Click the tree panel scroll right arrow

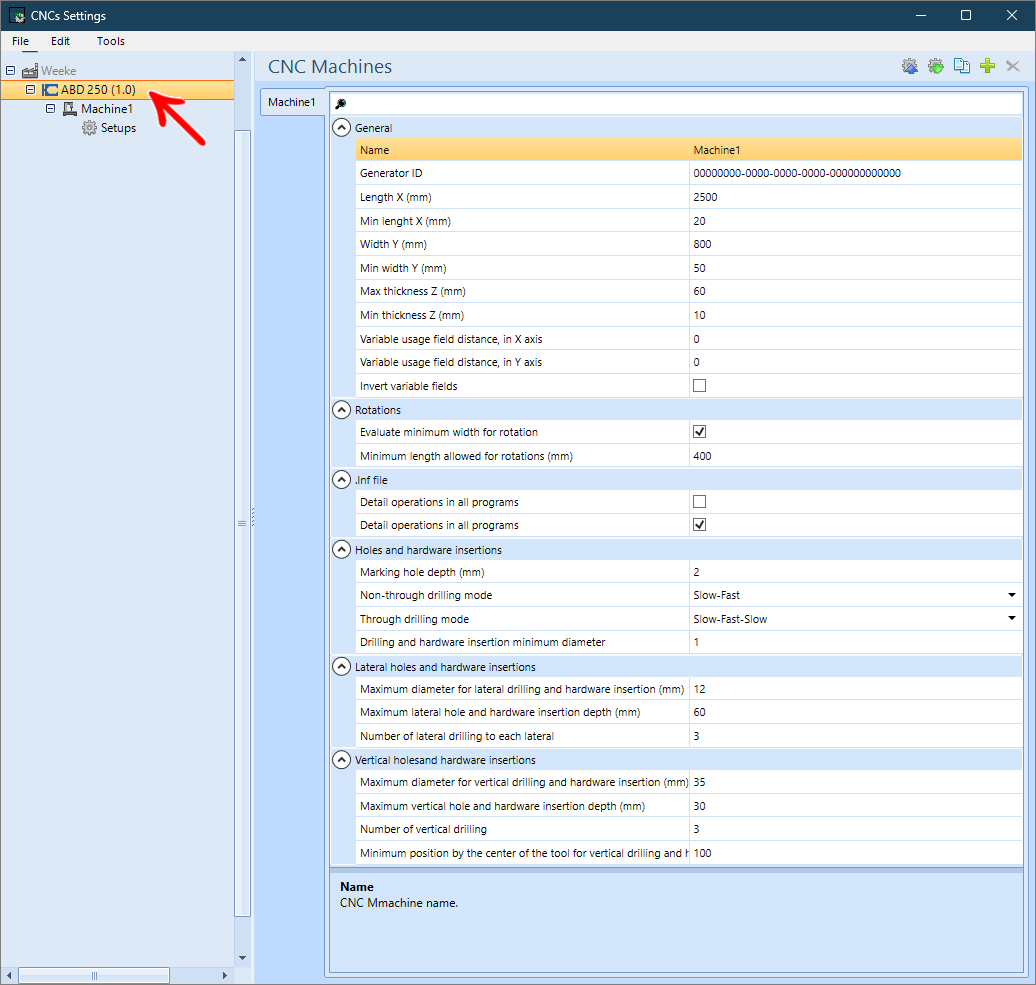(x=225, y=975)
